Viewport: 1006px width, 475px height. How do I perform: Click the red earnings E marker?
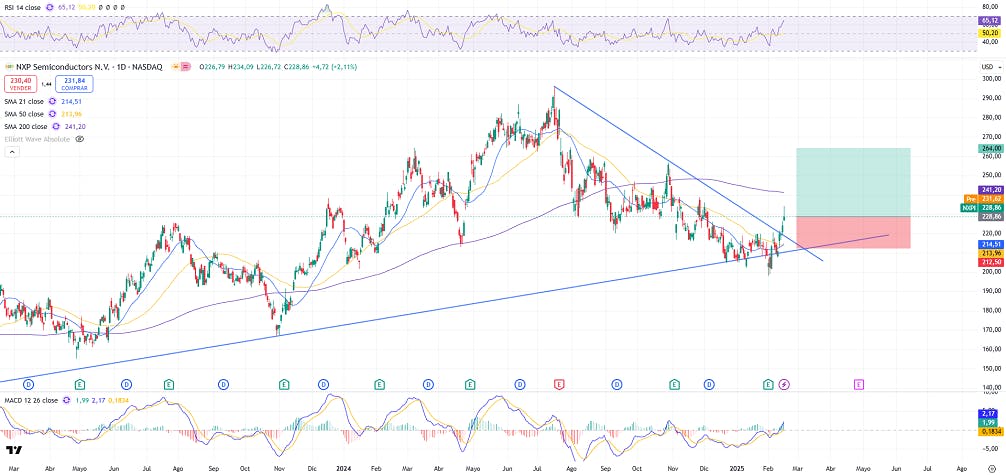pyautogui.click(x=559, y=384)
